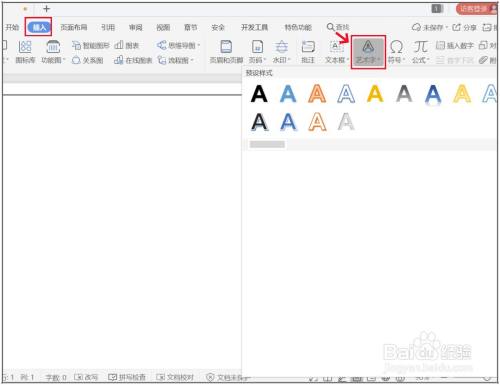Image resolution: width=500 pixels, height=385 pixels.
Task: Click the 分享 share button
Action: click(464, 27)
